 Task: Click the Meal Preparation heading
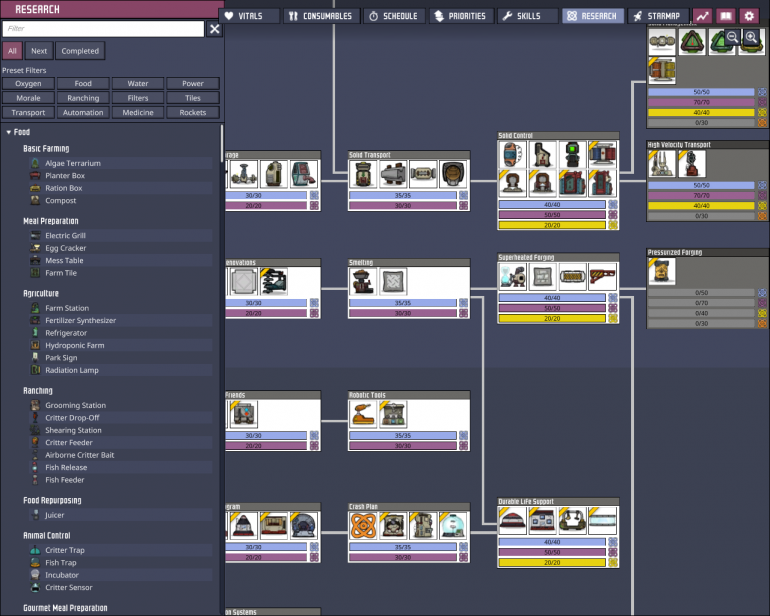(51, 221)
